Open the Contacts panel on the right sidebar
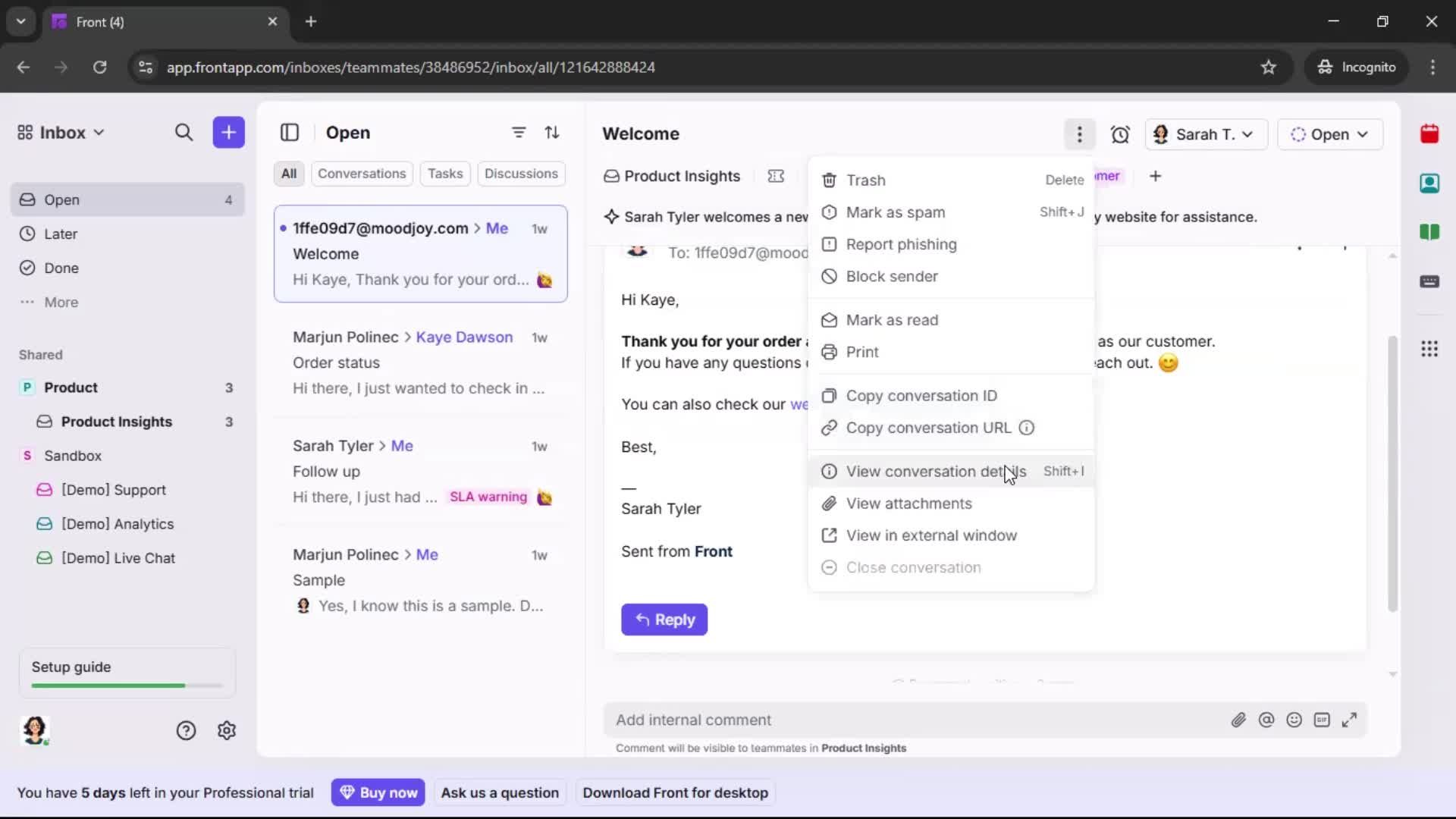Screen dimensions: 1456x819 [x=1430, y=184]
